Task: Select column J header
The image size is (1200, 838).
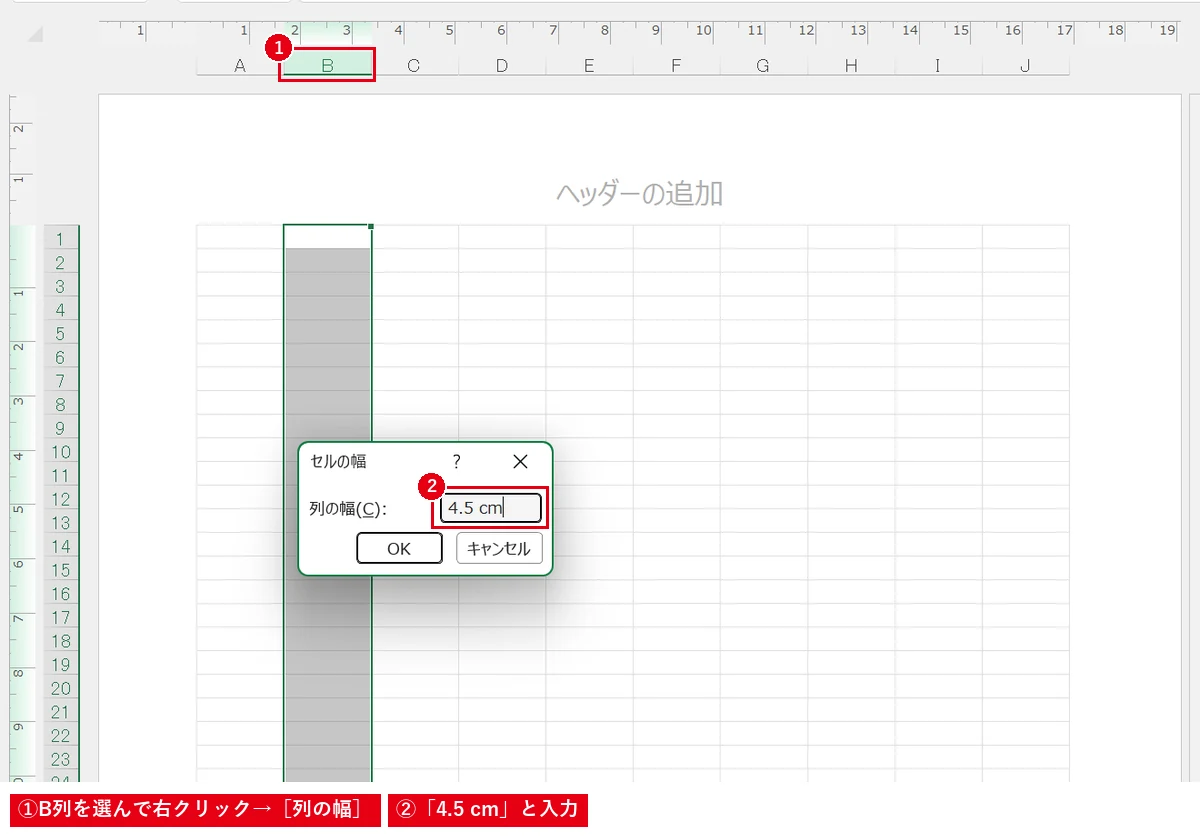Action: pos(1025,66)
